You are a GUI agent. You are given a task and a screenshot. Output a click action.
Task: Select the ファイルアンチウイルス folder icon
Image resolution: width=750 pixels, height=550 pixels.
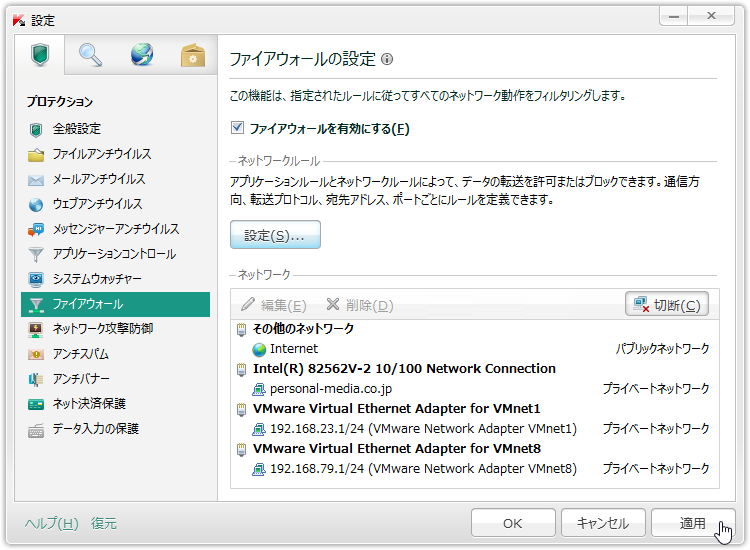36,154
